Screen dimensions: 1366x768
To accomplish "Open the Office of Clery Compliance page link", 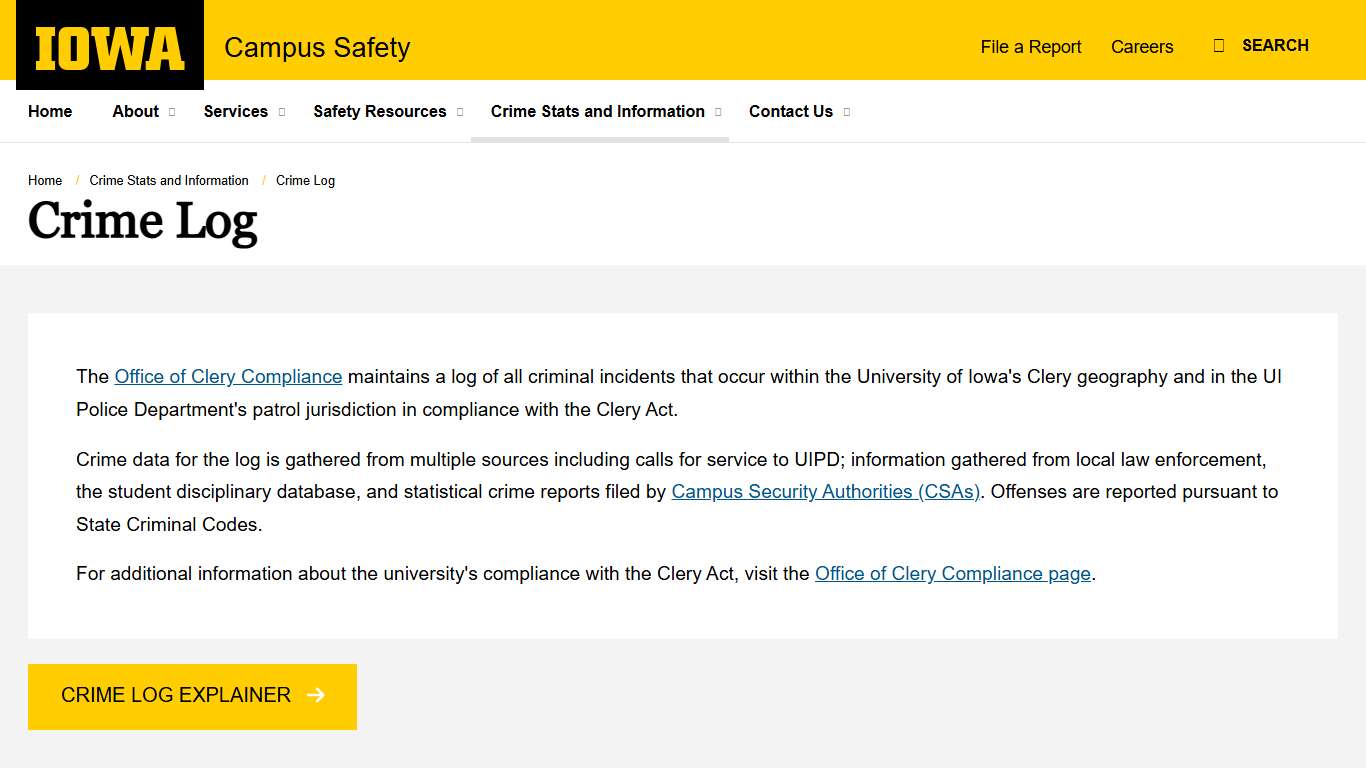I will 952,573.
